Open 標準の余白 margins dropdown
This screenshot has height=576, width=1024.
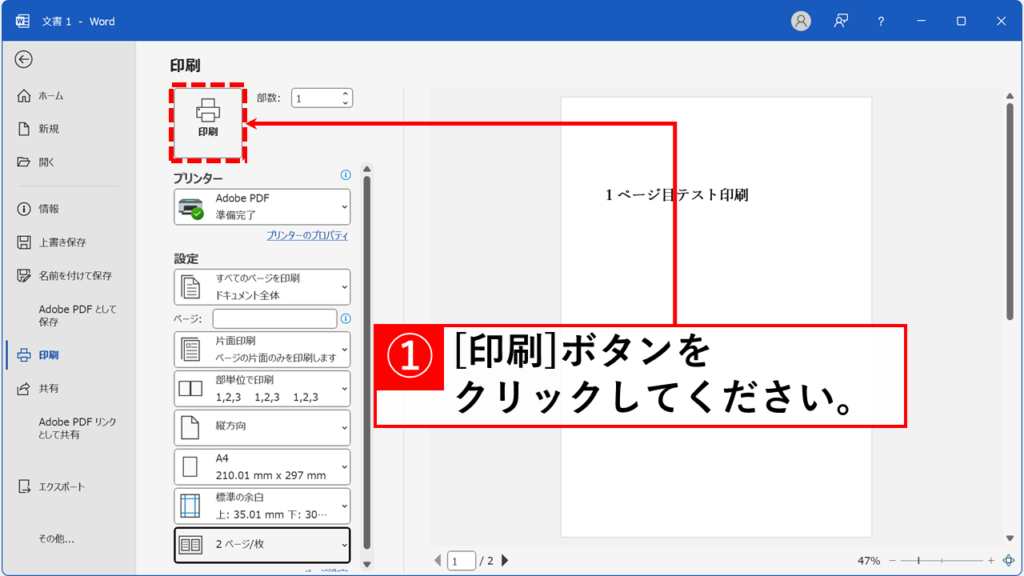tap(262, 506)
